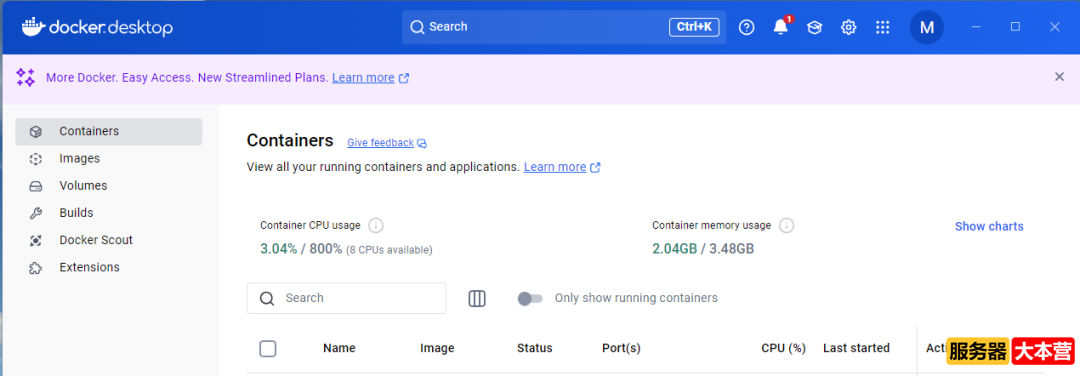Minimize the Docker Desktop window
The image size is (1080, 376).
(x=976, y=27)
